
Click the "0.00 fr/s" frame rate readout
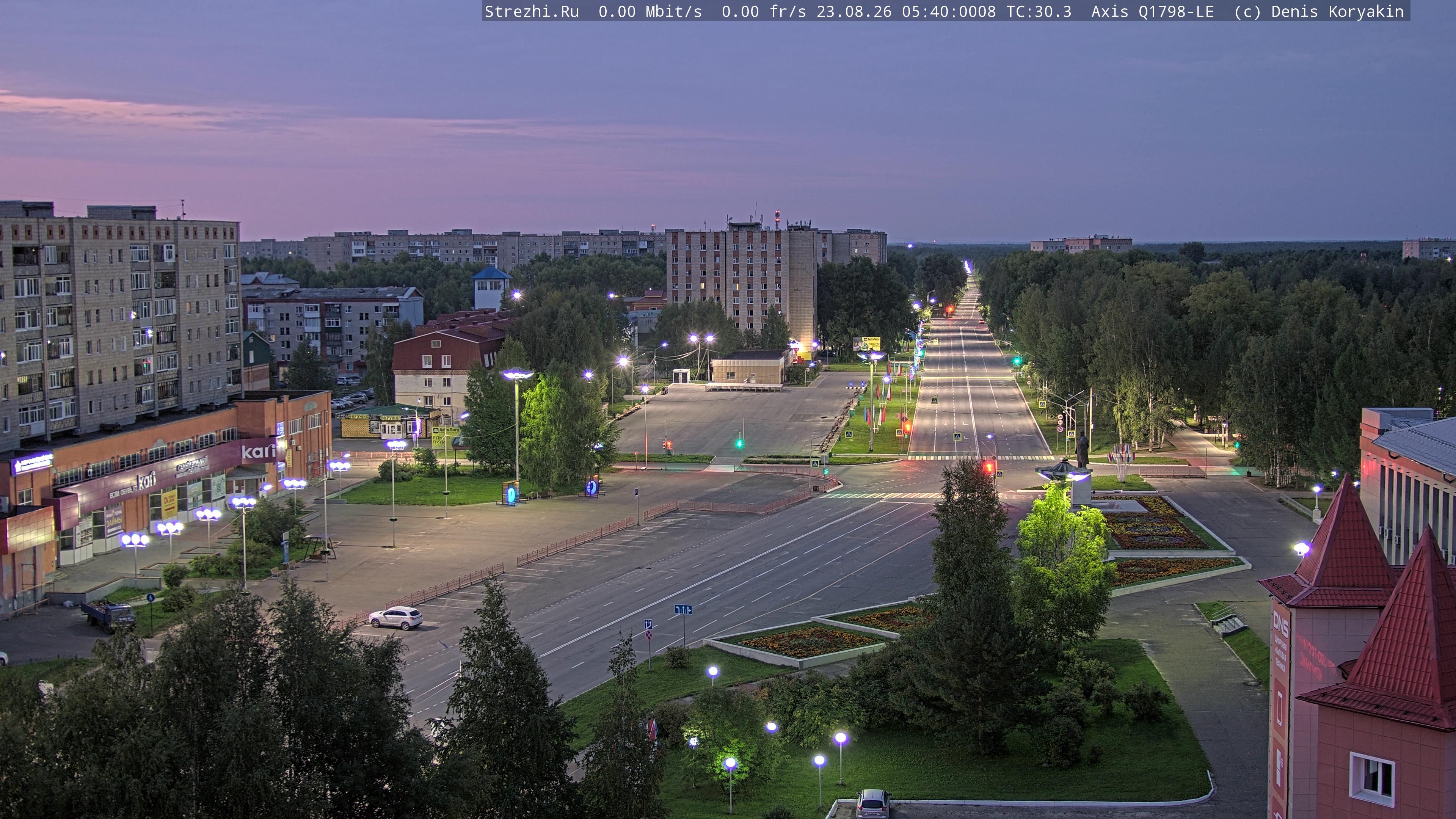[x=764, y=12]
